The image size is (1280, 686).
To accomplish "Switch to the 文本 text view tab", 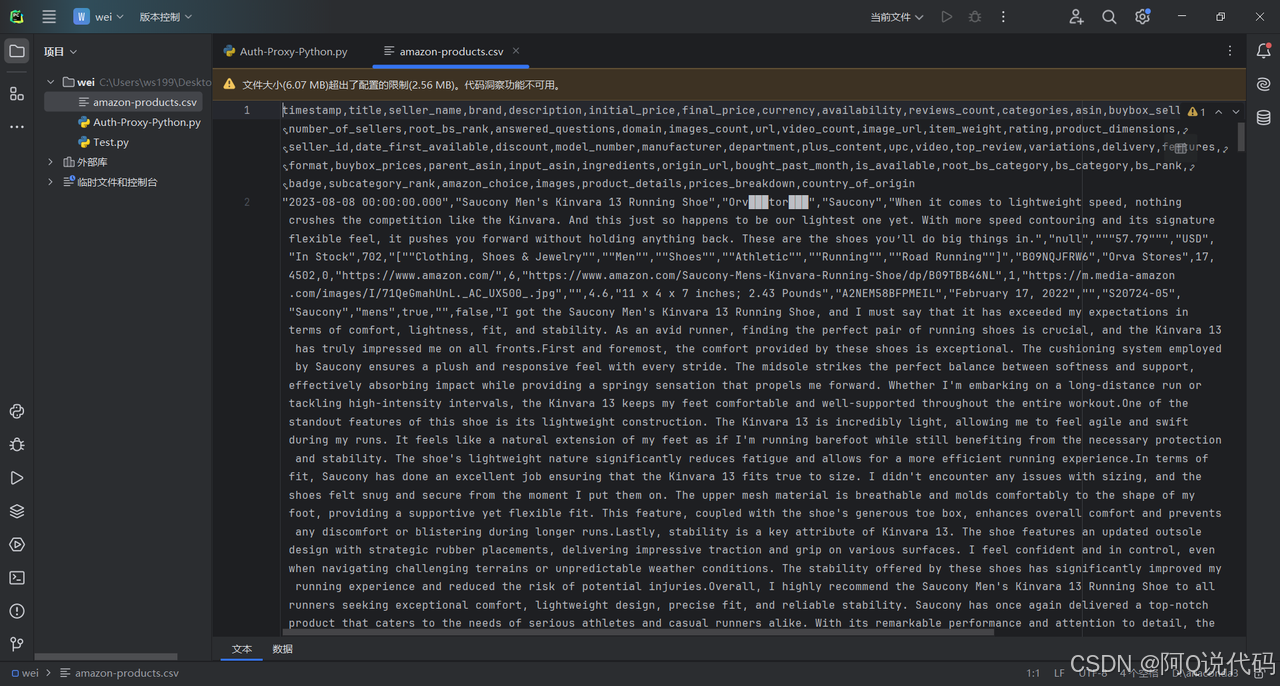I will click(242, 649).
